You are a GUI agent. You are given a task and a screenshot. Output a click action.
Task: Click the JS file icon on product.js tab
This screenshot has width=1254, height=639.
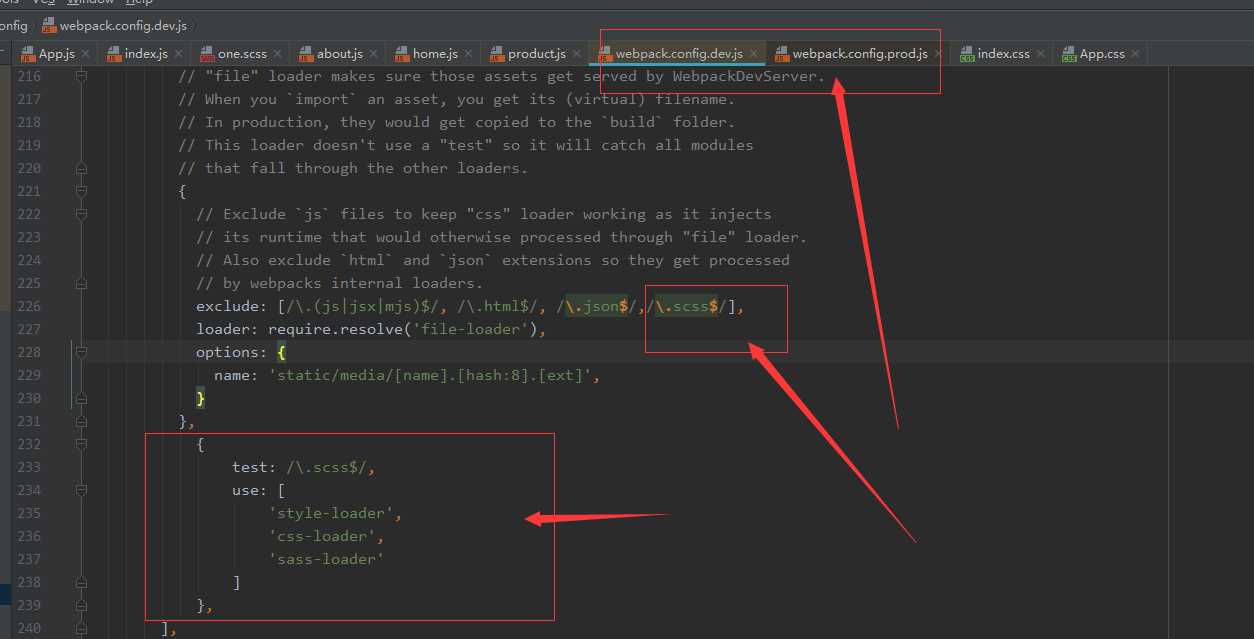point(497,54)
